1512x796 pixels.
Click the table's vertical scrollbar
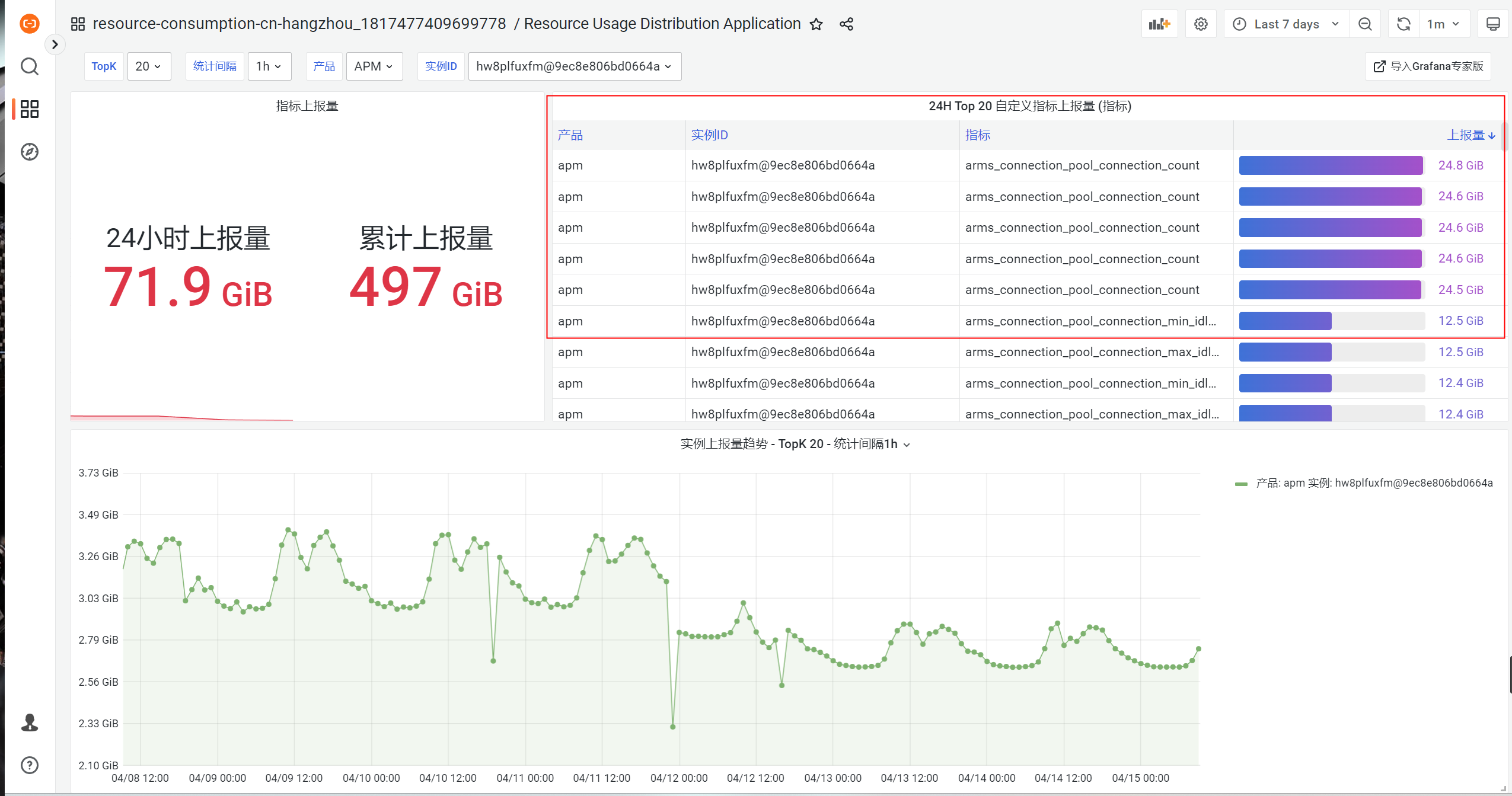[1503, 136]
